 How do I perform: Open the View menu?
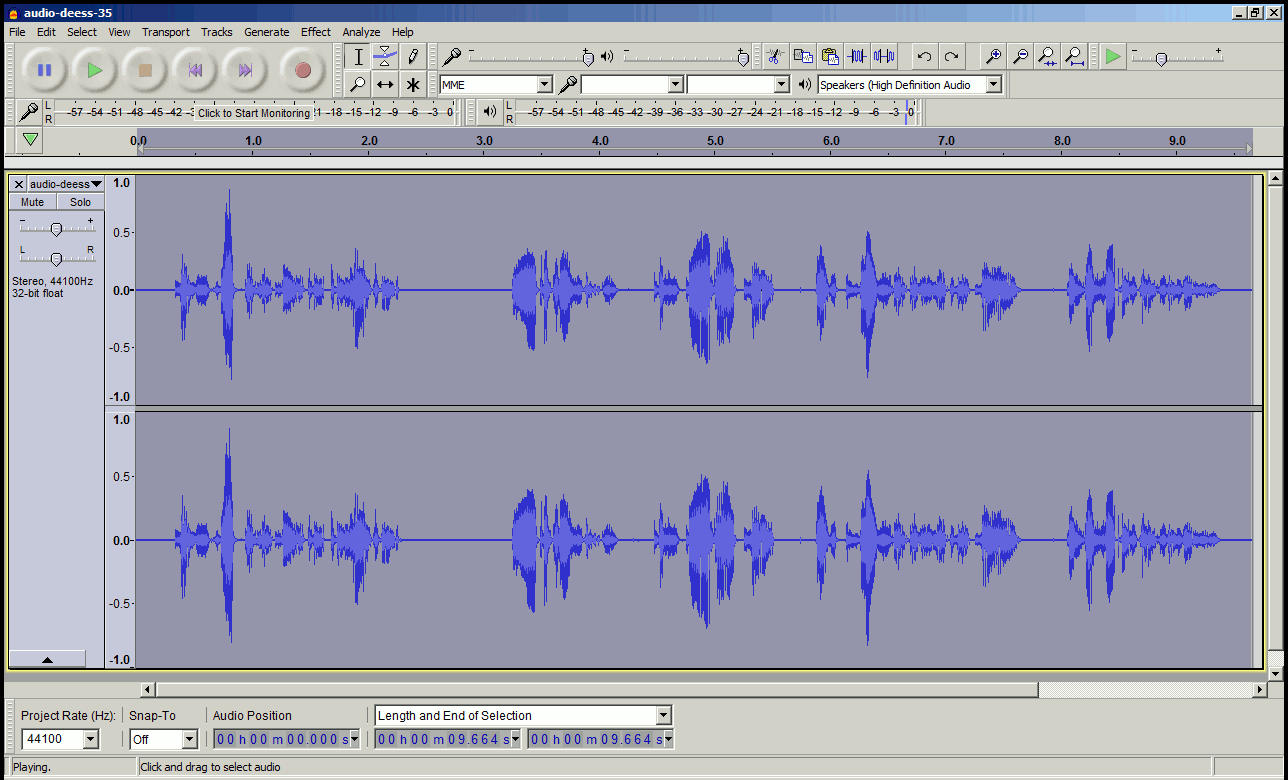tap(119, 32)
